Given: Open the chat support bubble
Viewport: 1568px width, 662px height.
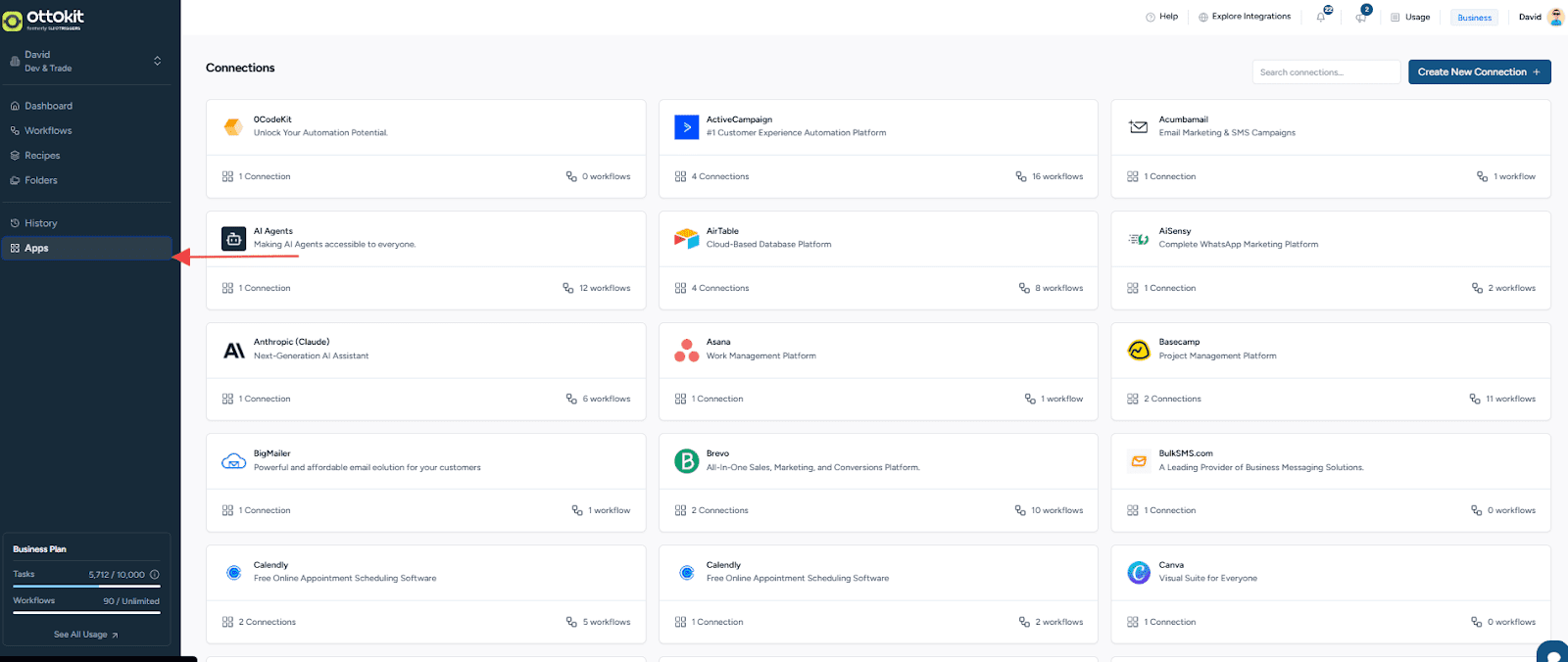Looking at the screenshot, I should [1553, 652].
